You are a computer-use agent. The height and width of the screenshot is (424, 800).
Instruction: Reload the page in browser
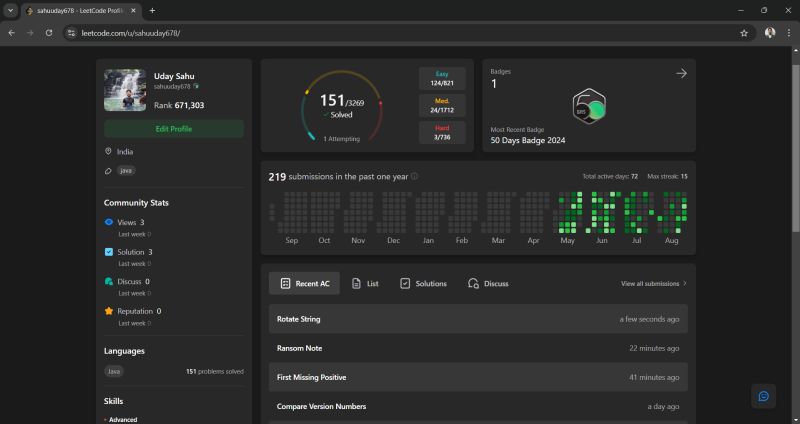(x=49, y=32)
